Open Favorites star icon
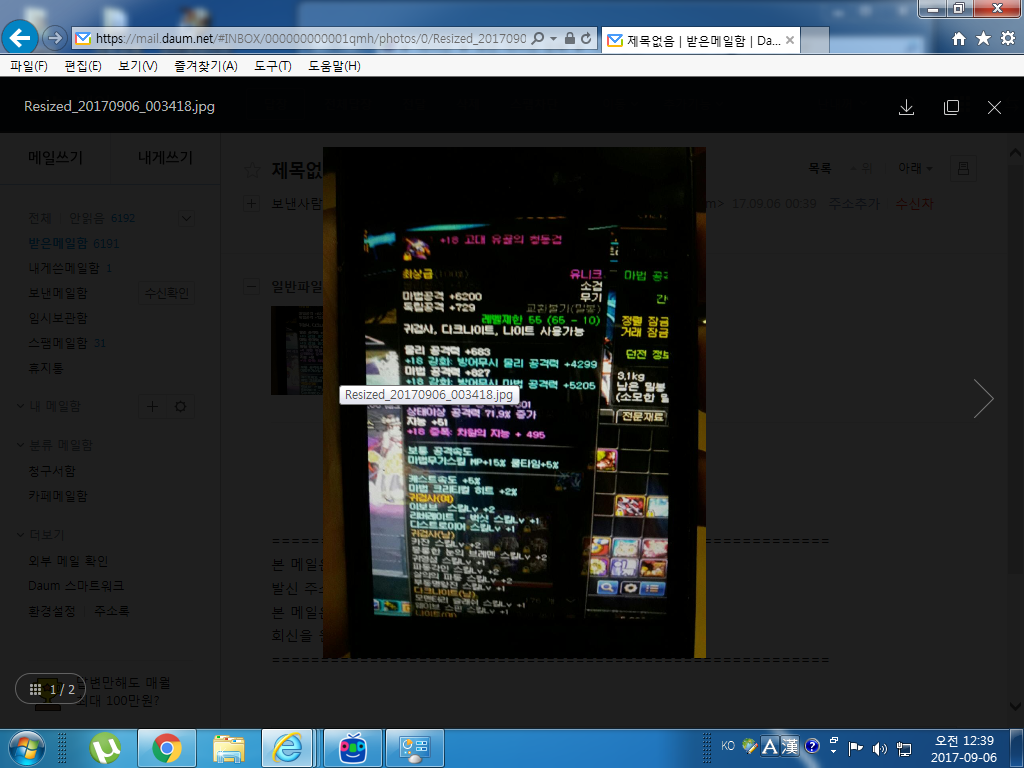 pyautogui.click(x=983, y=39)
